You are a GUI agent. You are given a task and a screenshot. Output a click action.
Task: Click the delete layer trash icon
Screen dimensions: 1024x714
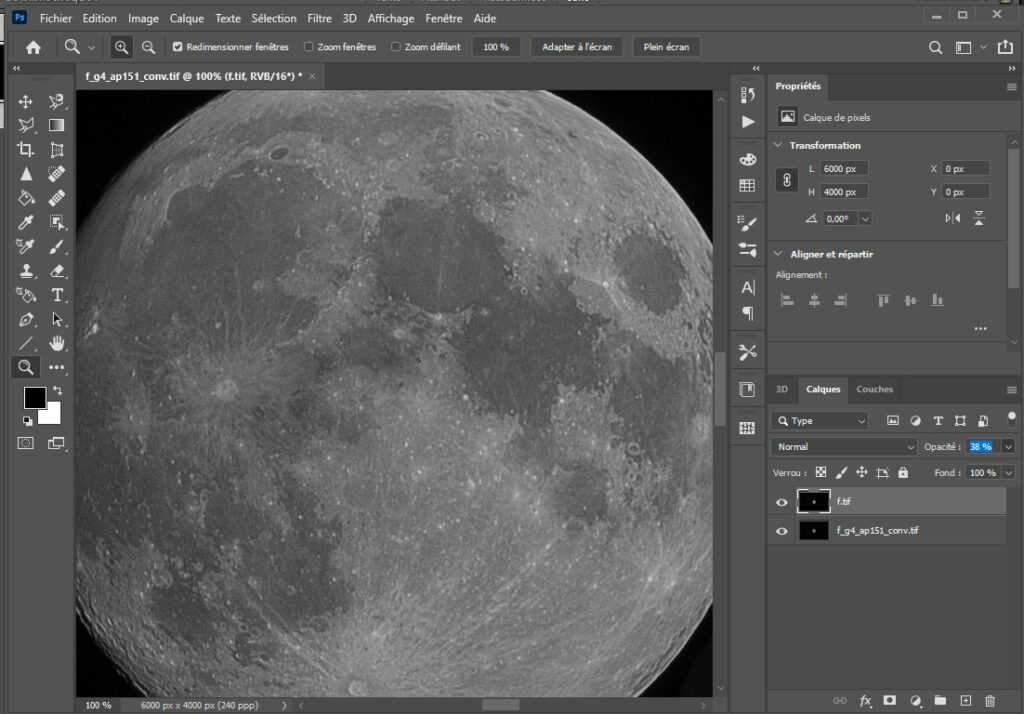(990, 701)
